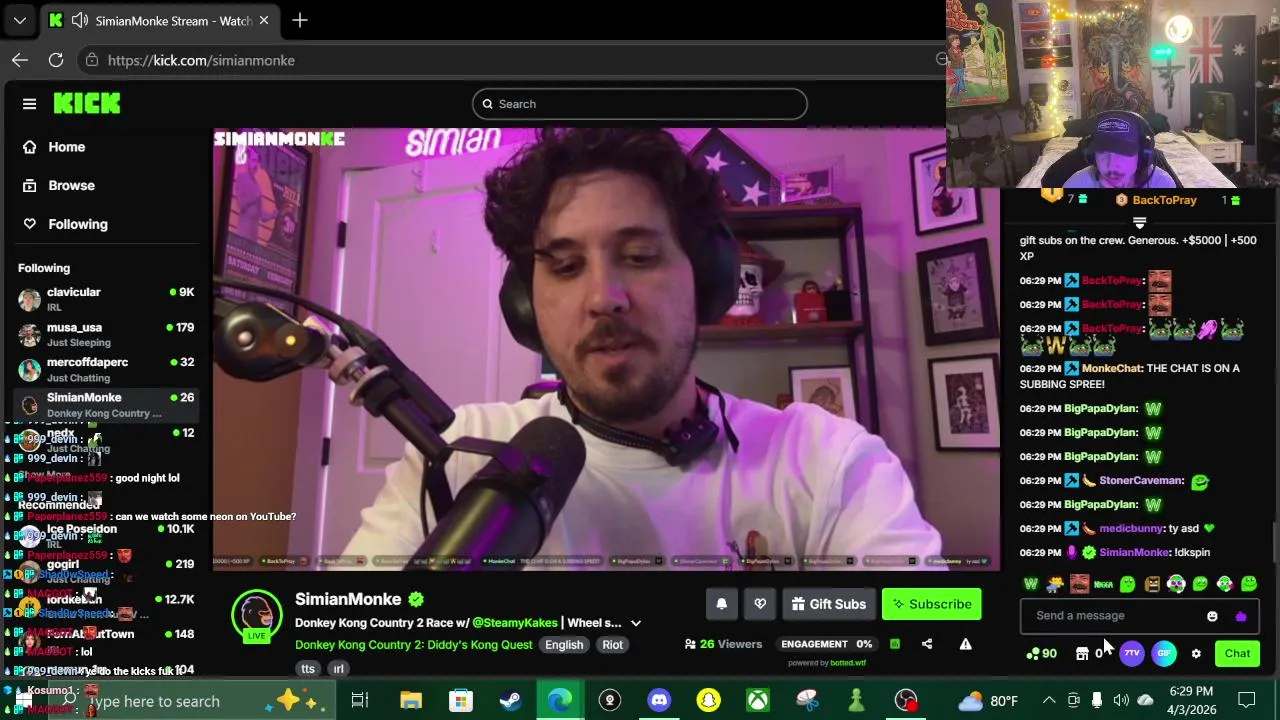The width and height of the screenshot is (1280, 720).
Task: Close the SimianMonke Stream browser tab
Action: (264, 20)
